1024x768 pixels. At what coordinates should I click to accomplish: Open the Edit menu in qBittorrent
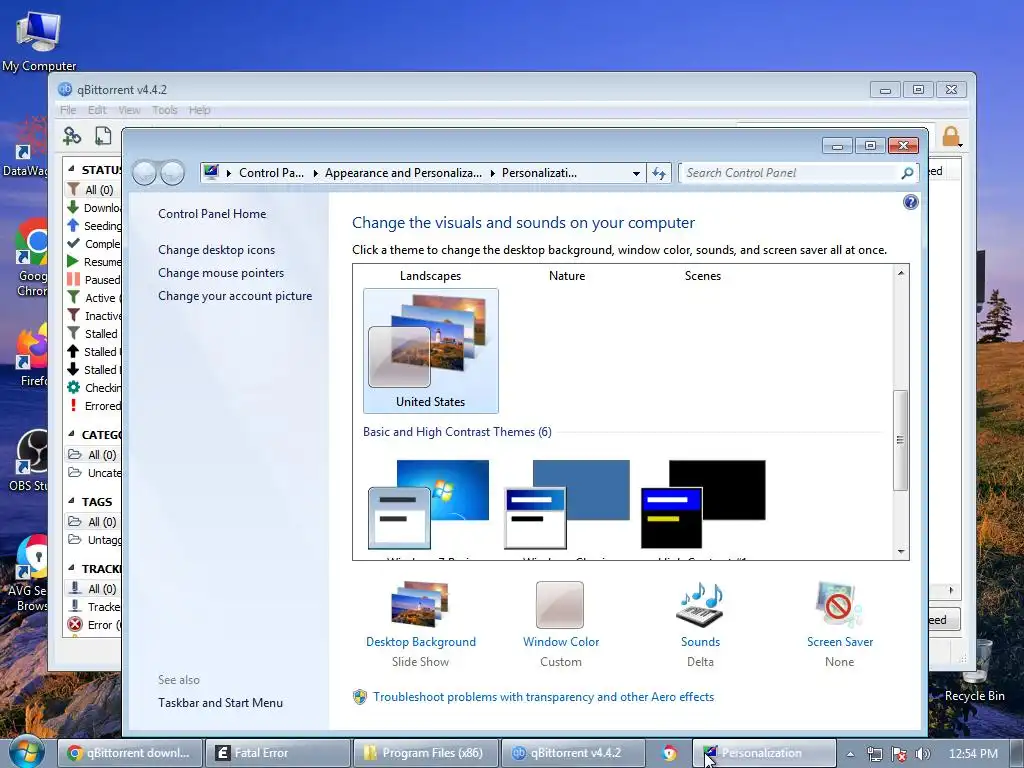[97, 110]
